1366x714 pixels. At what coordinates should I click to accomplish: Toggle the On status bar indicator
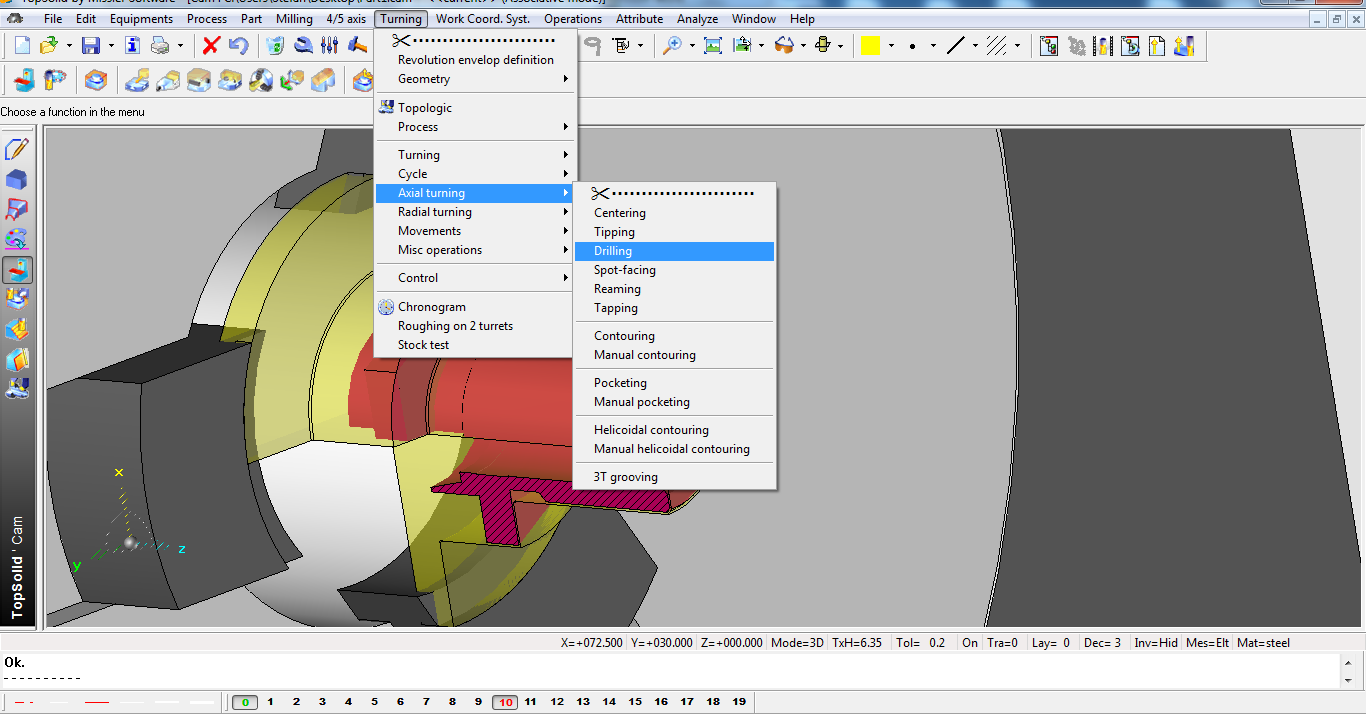coord(969,643)
